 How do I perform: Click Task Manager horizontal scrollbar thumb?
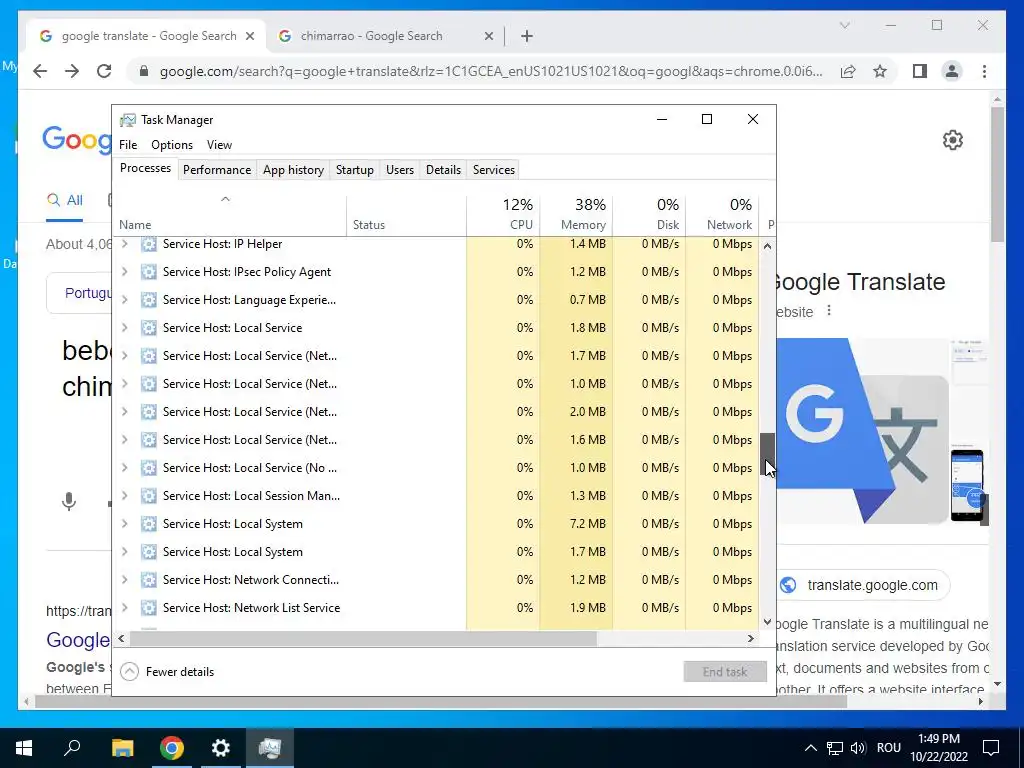(363, 639)
